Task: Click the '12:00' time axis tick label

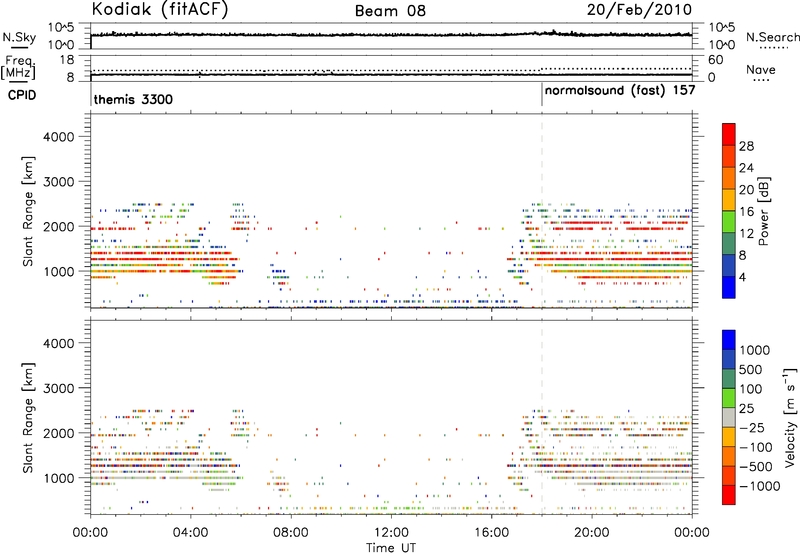Action: [391, 533]
